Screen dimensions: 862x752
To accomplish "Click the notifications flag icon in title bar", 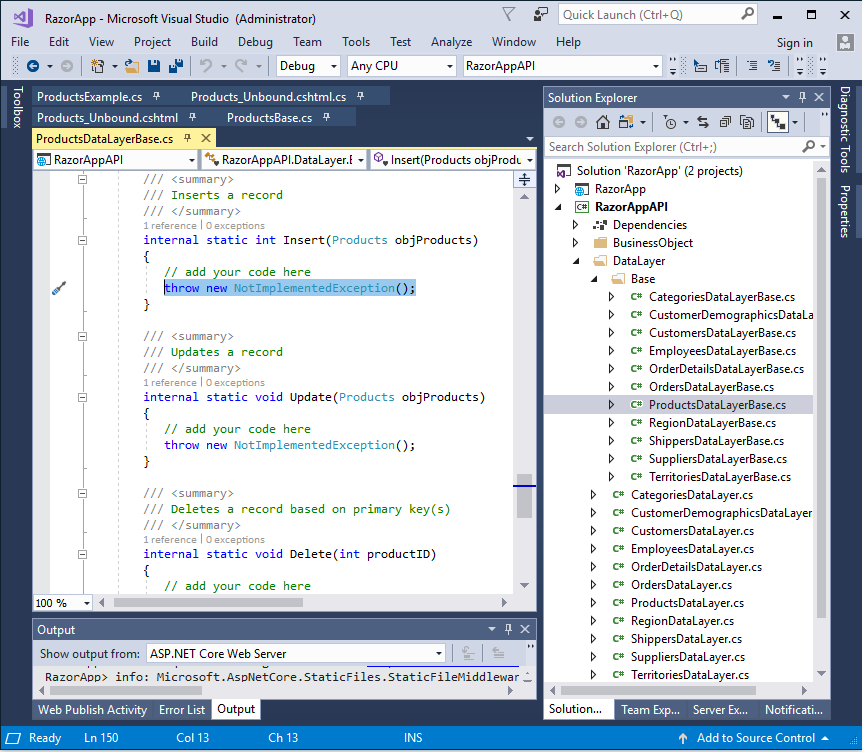I will tap(509, 15).
